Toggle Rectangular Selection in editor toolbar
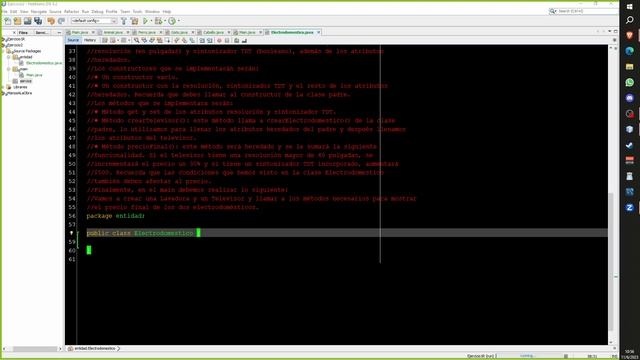Screen dimensions: 640x360 click(x=167, y=40)
